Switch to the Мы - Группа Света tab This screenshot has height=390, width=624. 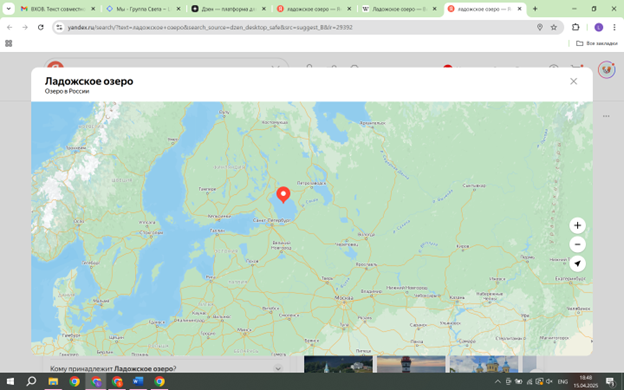tap(142, 9)
